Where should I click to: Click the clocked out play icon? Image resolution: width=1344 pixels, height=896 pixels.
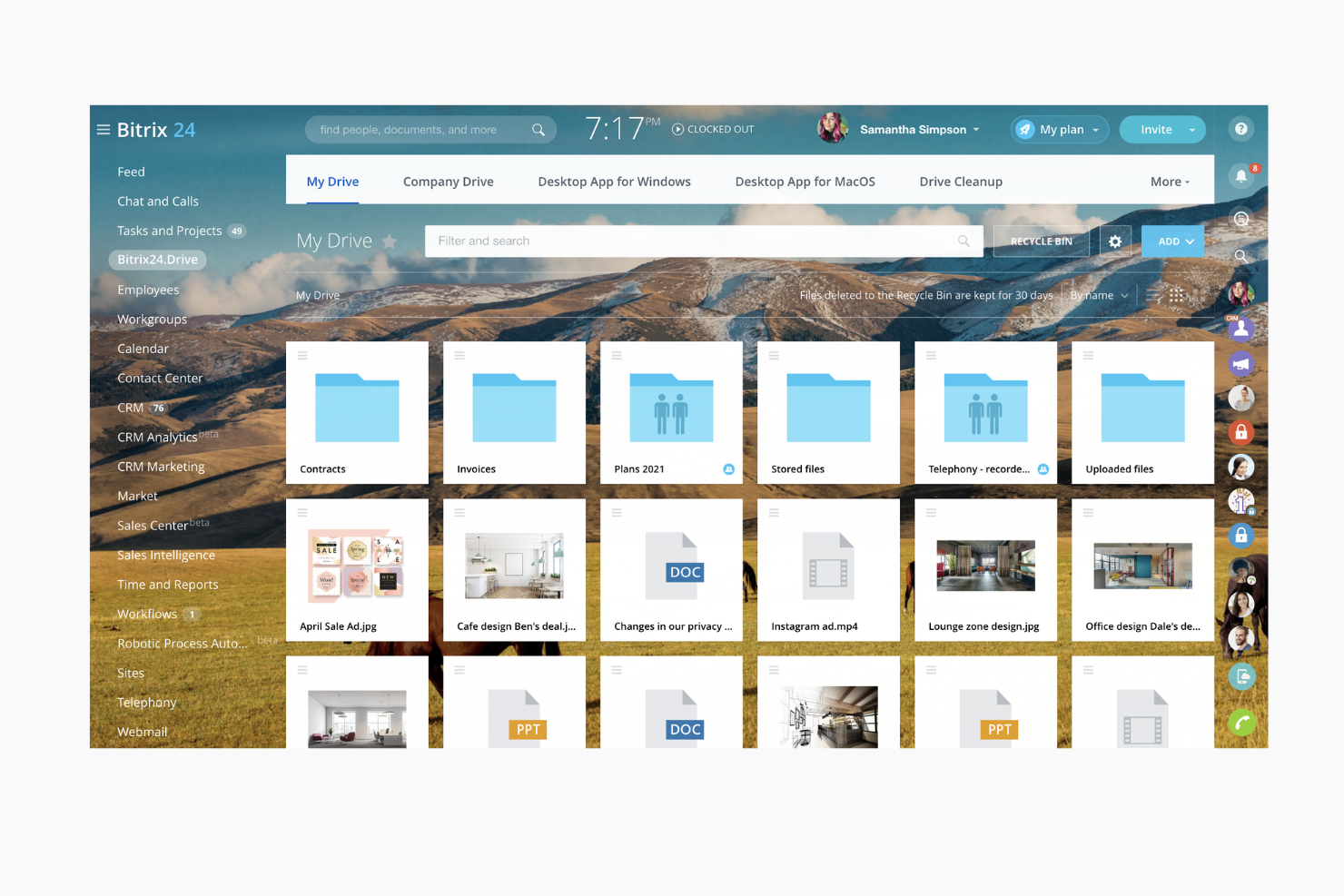click(677, 129)
